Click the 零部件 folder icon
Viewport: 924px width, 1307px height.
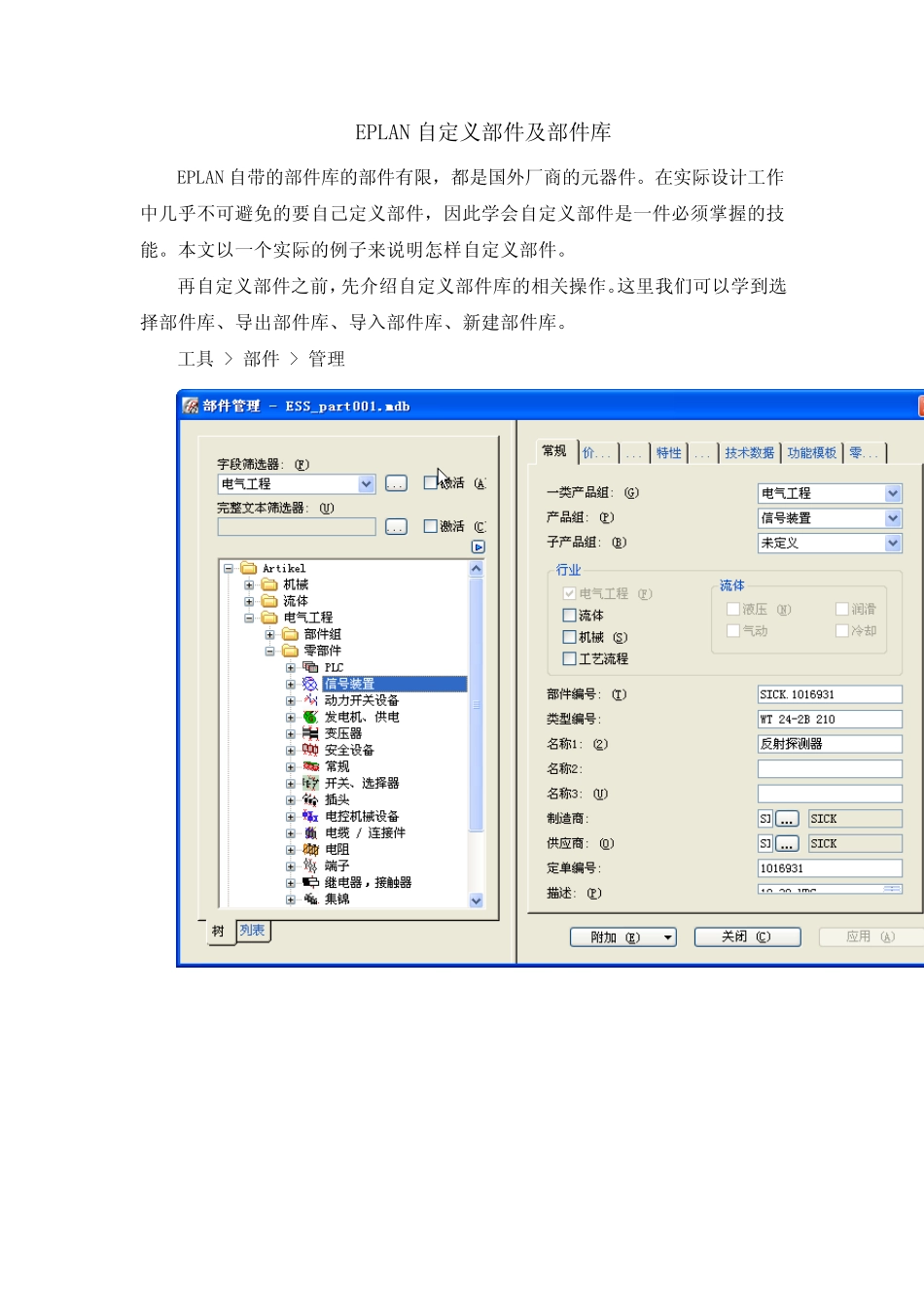(x=290, y=651)
